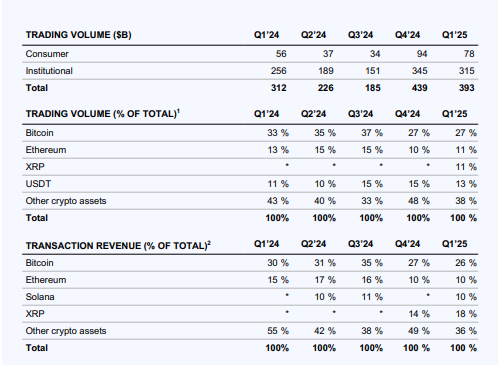Viewport: 498px width, 365px height.
Task: Select Consumer volume 94 for Q4'24
Action: (x=422, y=54)
